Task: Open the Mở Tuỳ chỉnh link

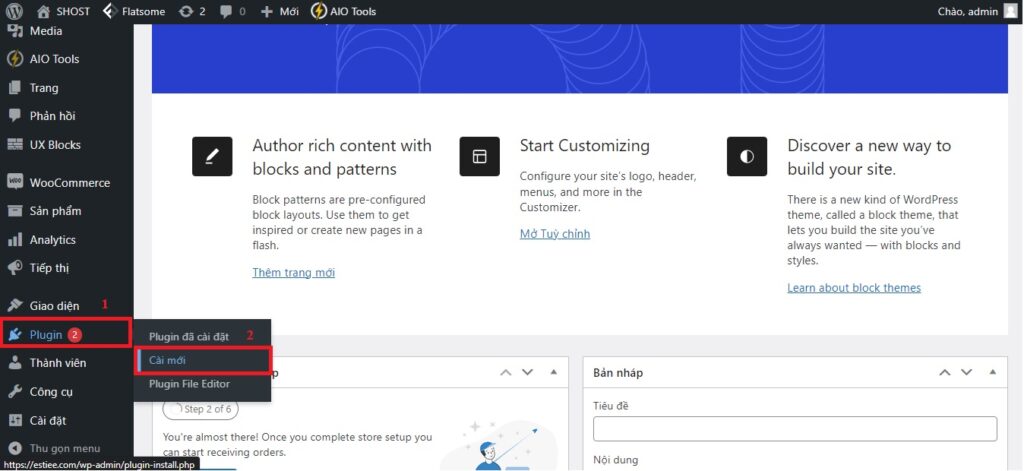Action: click(x=555, y=234)
